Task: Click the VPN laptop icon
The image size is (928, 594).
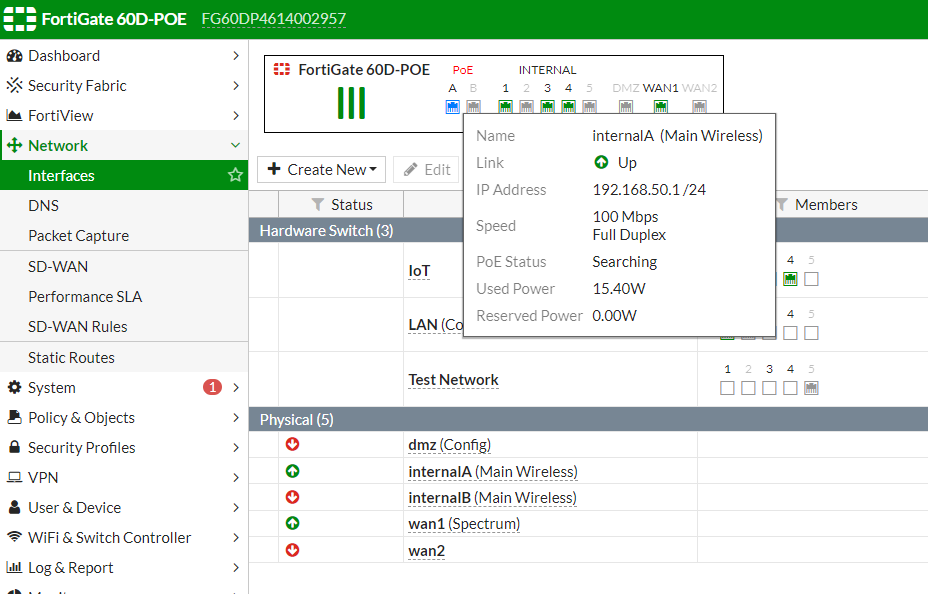Action: click(14, 477)
